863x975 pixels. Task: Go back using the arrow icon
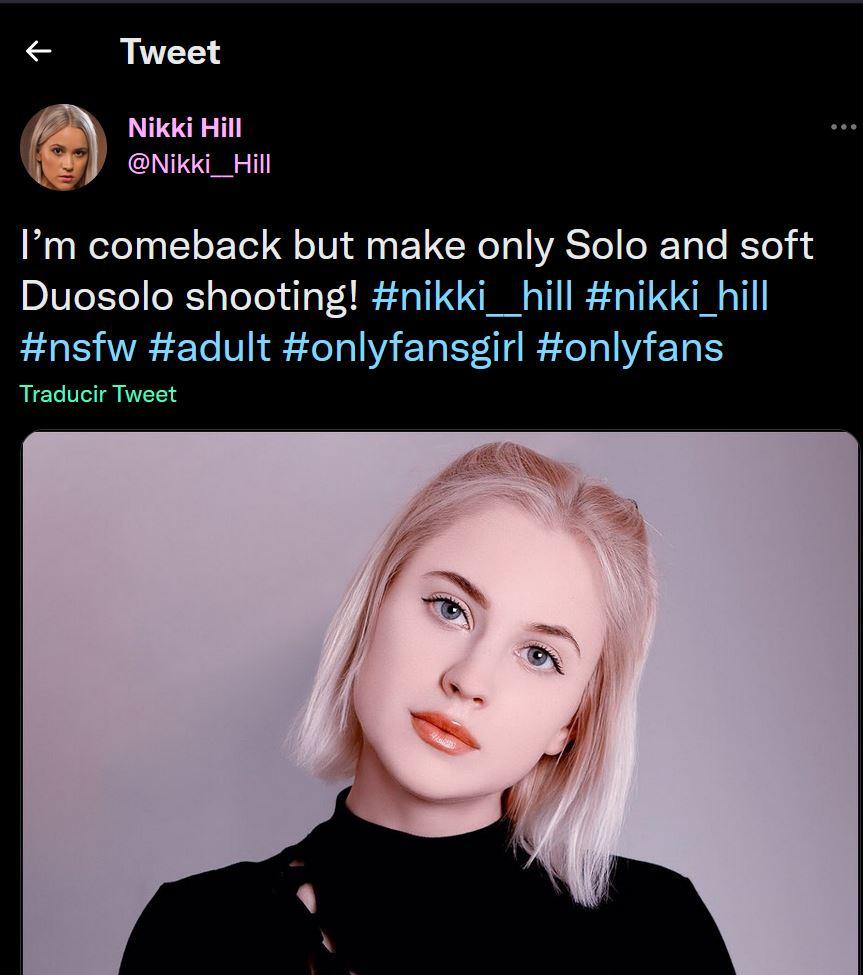point(38,51)
